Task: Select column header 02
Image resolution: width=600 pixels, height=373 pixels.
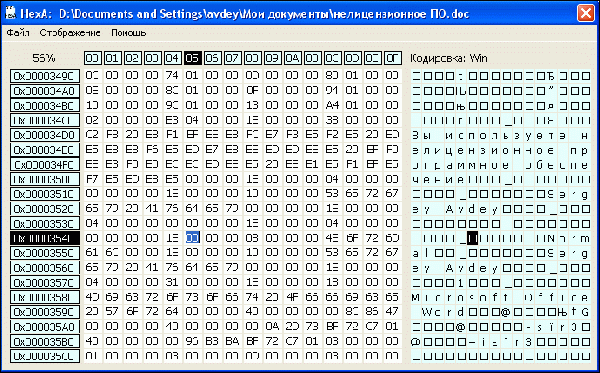Action: pos(132,58)
